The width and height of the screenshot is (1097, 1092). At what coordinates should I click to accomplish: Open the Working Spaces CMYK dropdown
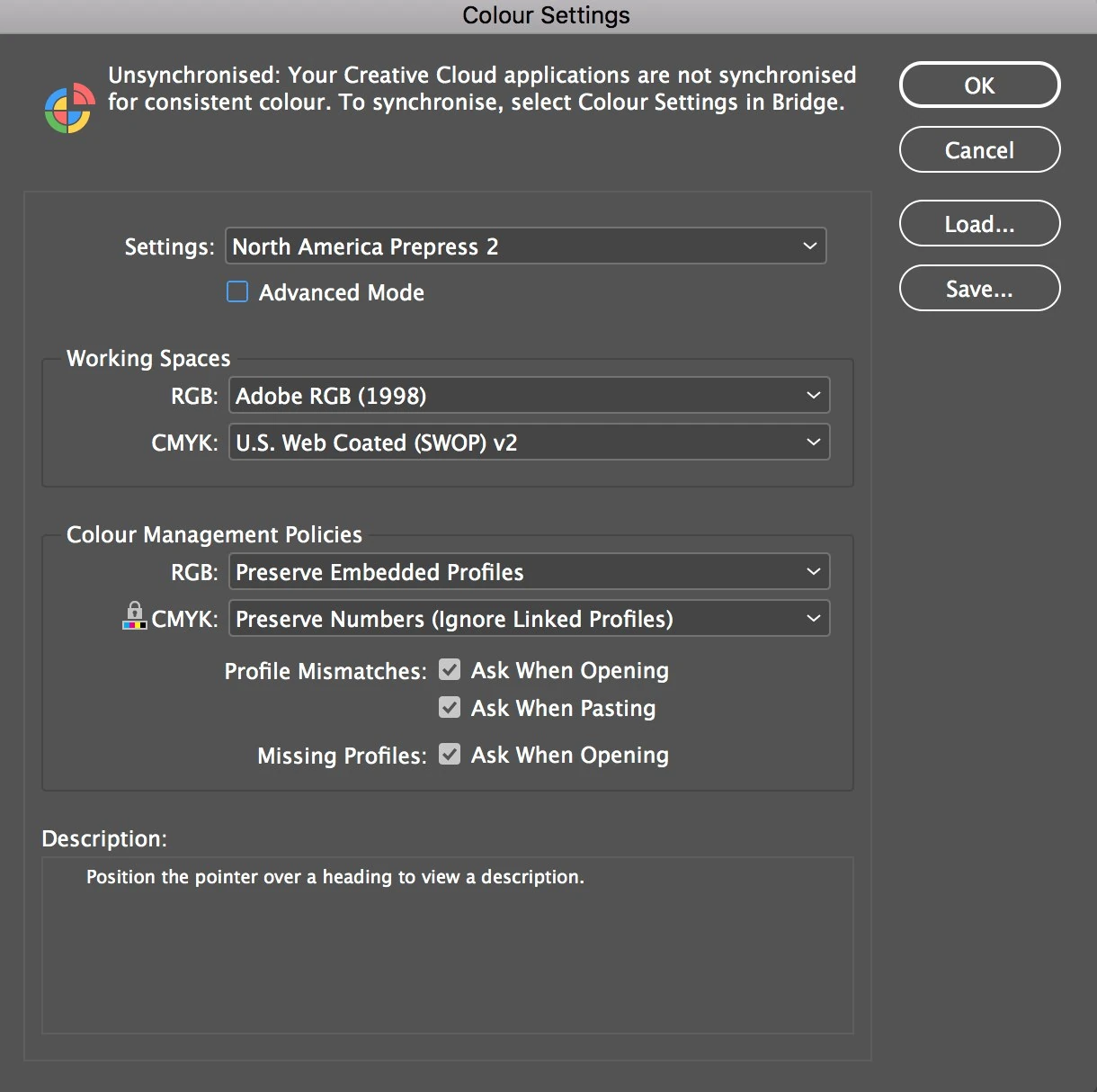[x=529, y=443]
